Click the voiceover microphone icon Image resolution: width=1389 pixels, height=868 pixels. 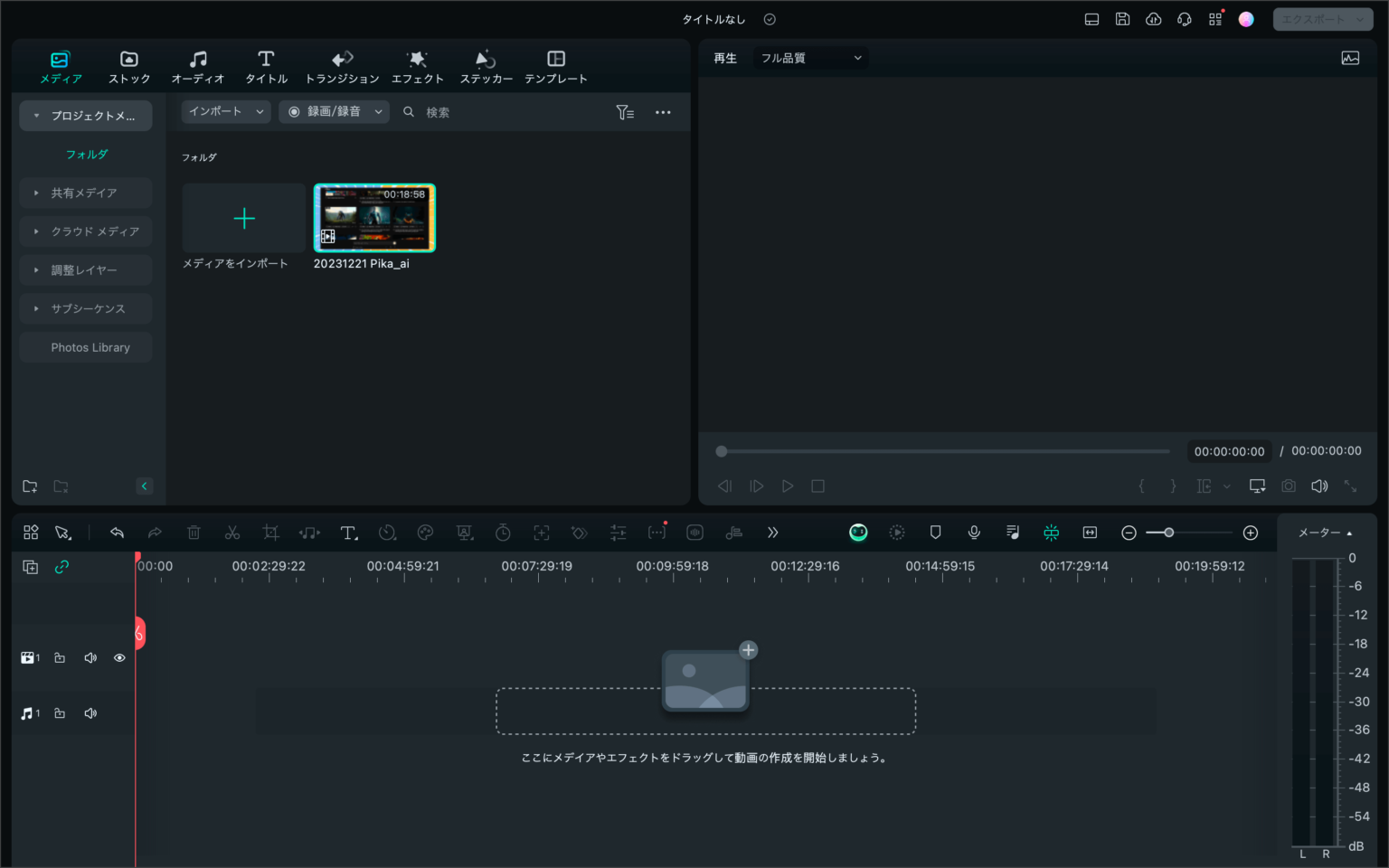[x=974, y=532]
